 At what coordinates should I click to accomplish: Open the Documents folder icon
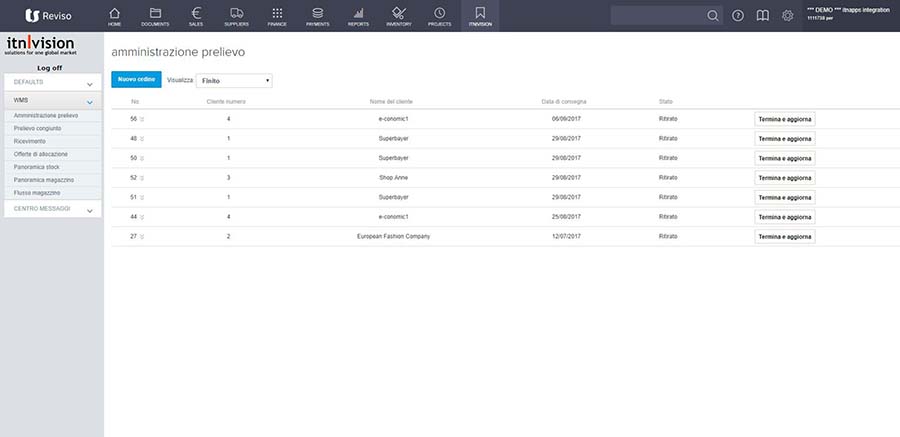point(155,15)
